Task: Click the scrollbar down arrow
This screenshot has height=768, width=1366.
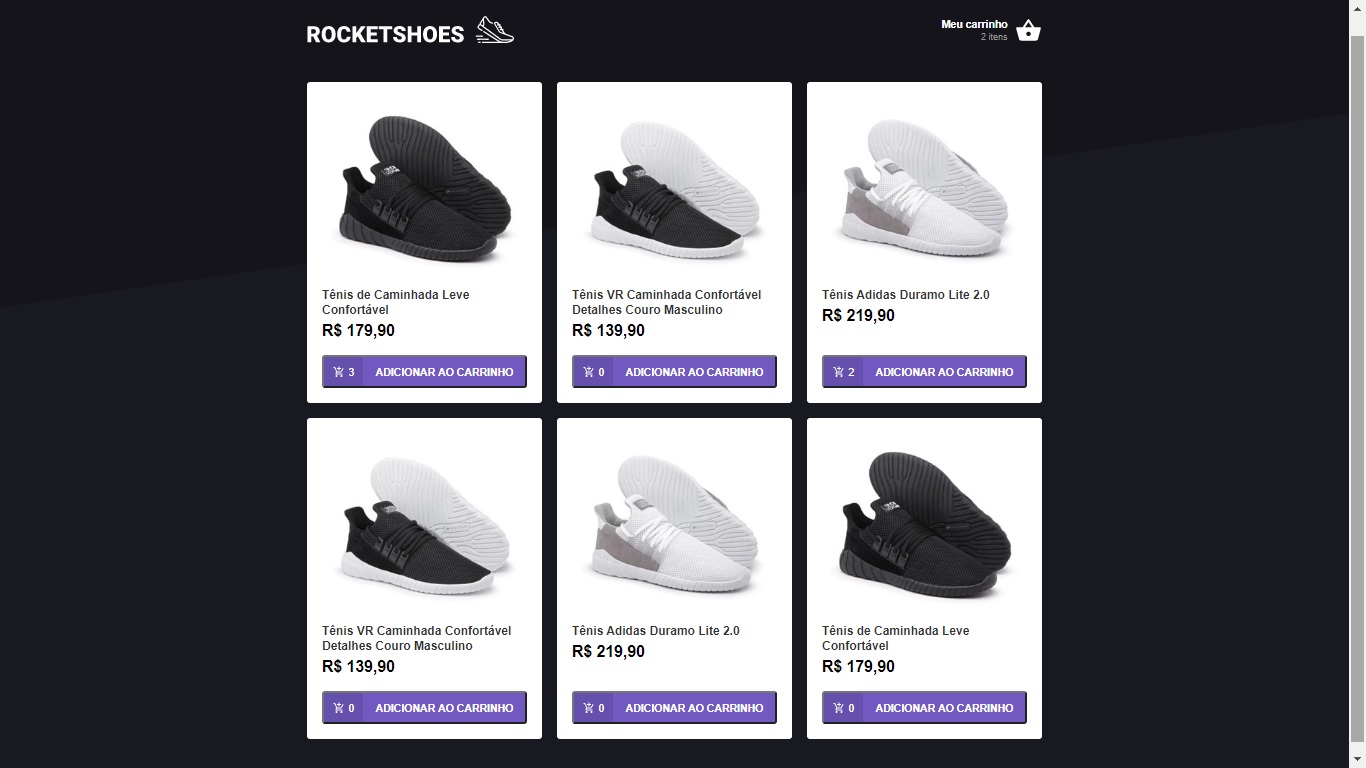Action: tap(1358, 759)
